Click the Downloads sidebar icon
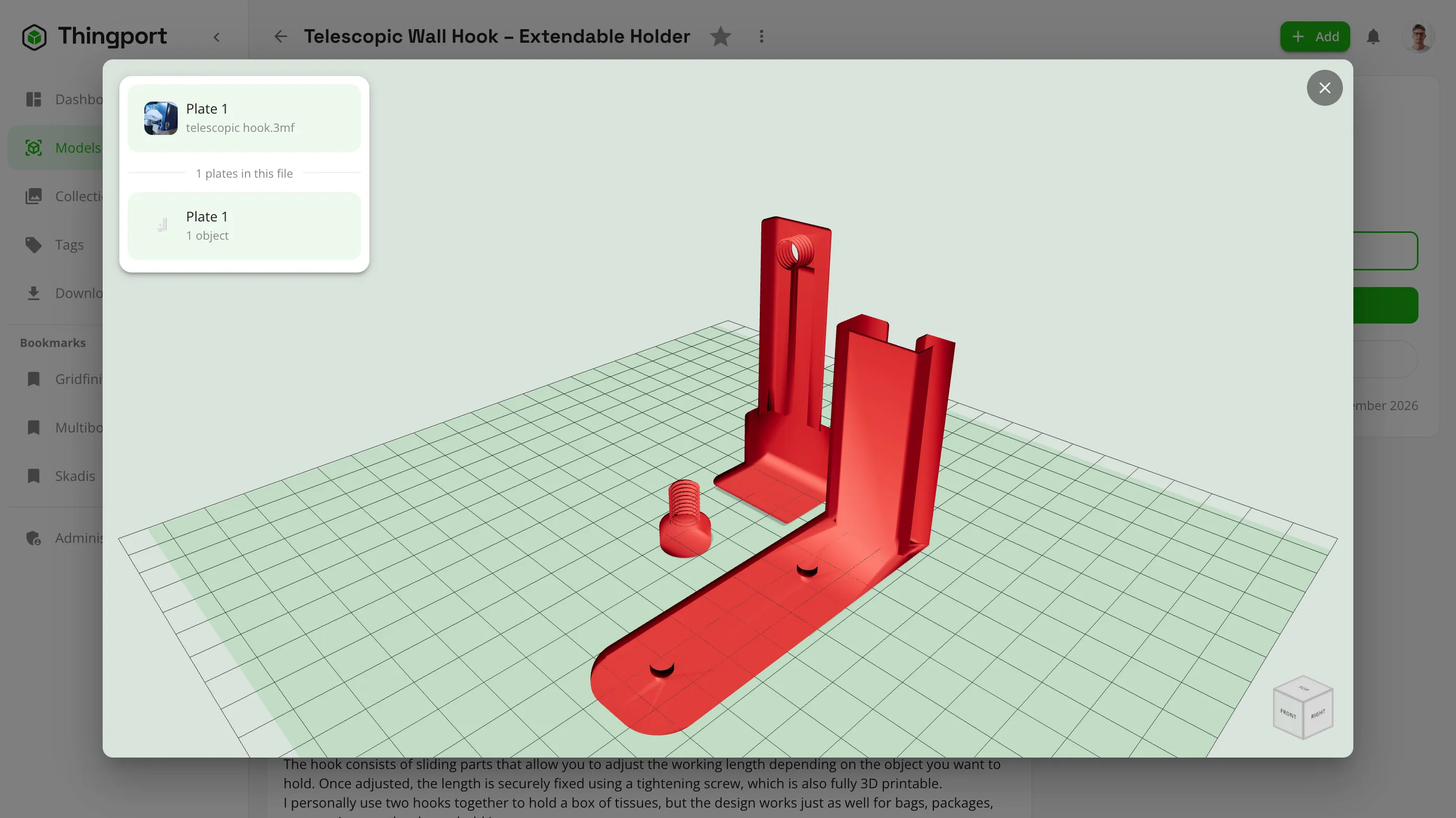The height and width of the screenshot is (818, 1456). (34, 293)
